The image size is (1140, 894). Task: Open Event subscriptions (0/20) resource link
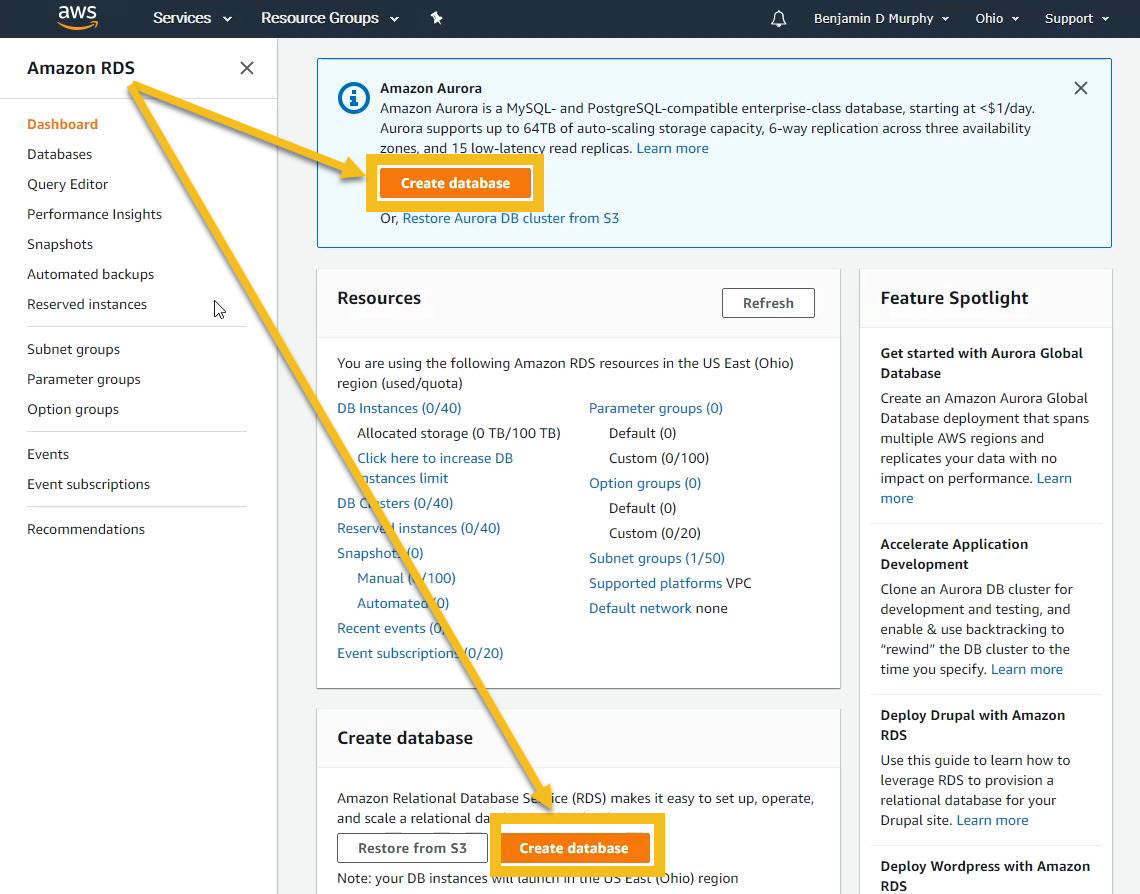click(420, 653)
